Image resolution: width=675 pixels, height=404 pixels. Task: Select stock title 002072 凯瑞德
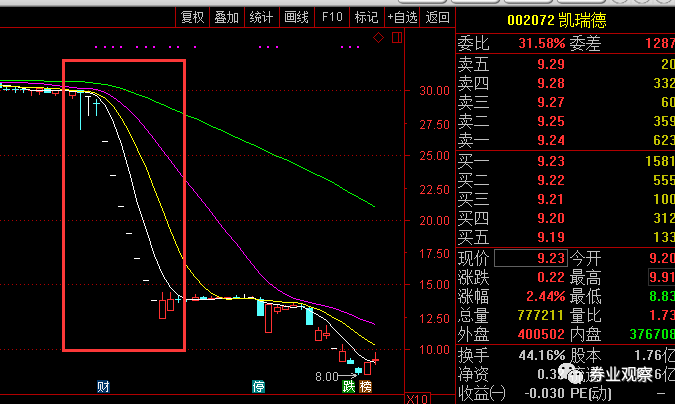point(557,20)
